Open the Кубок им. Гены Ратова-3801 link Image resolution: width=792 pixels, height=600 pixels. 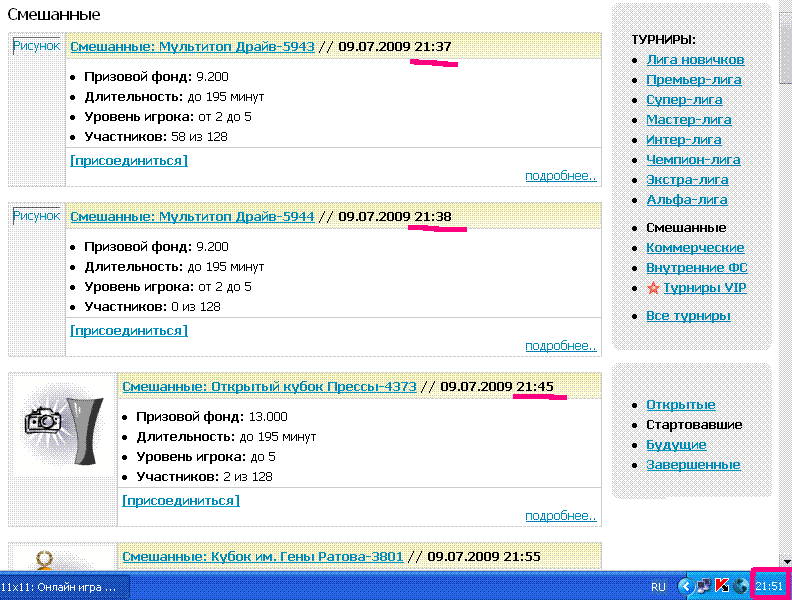pyautogui.click(x=262, y=556)
